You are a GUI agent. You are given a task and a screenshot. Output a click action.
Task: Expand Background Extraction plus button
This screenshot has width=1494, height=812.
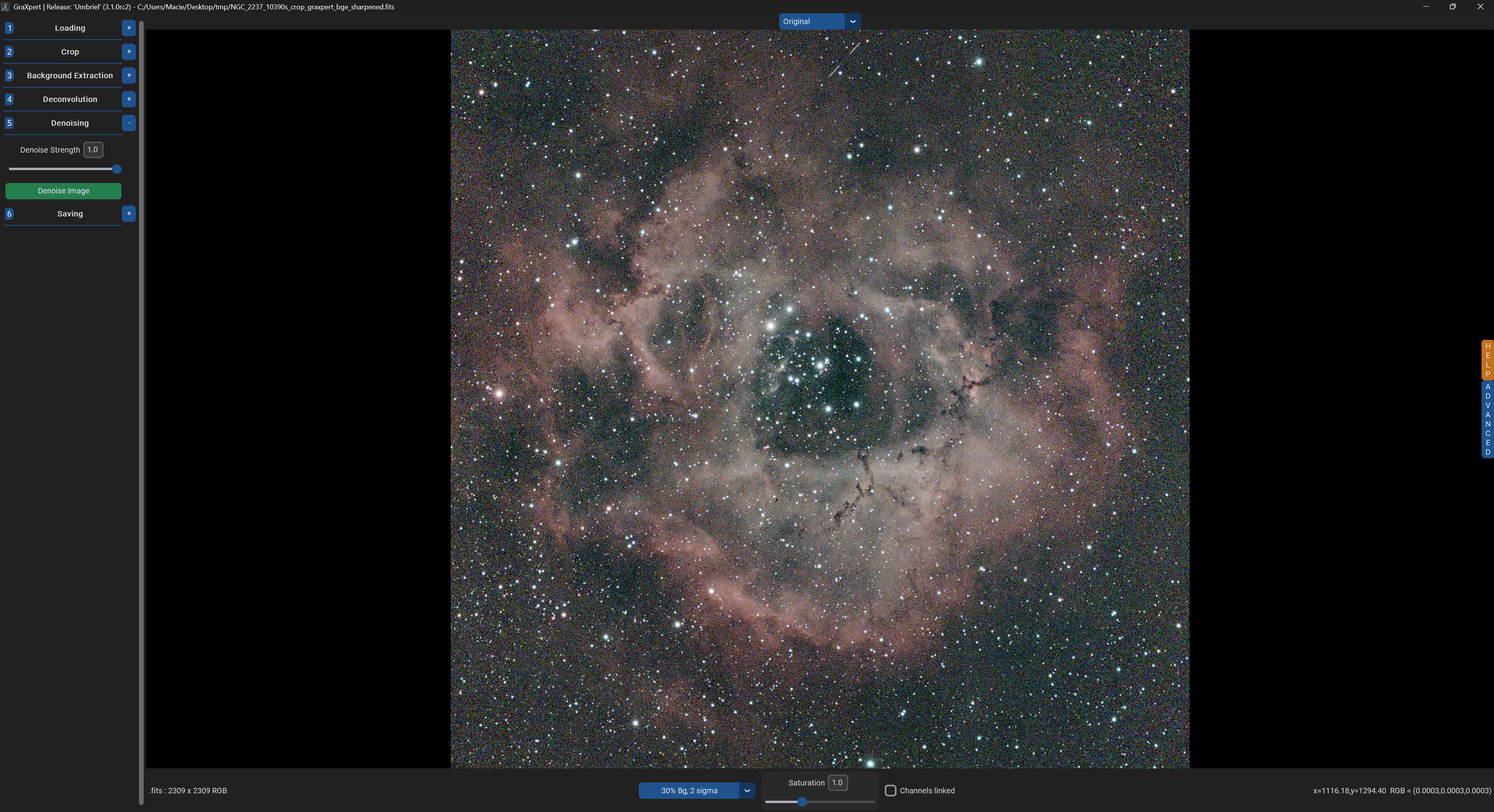pyautogui.click(x=129, y=76)
